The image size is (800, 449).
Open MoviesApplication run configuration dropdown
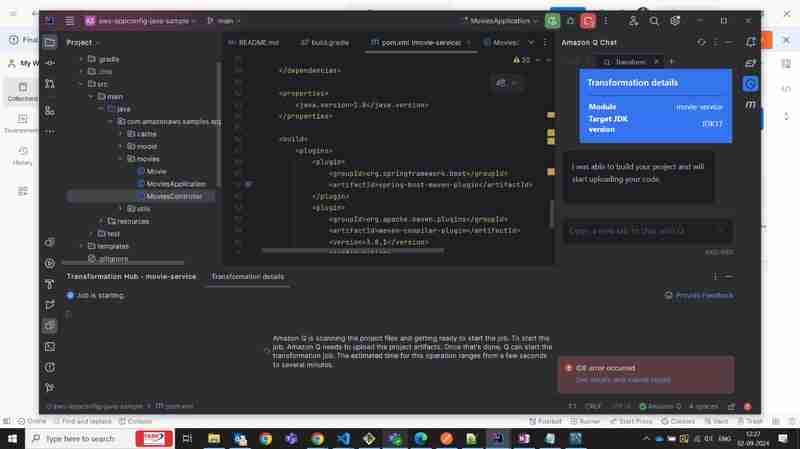click(500, 21)
